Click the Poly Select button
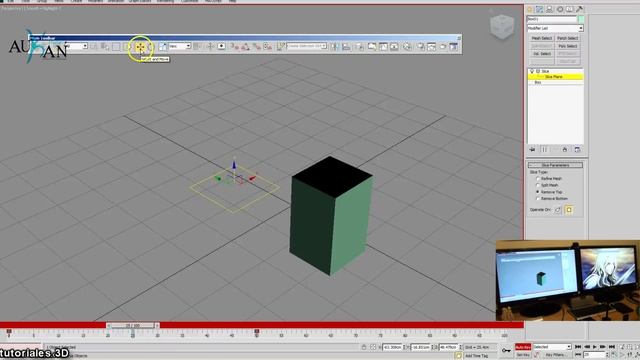This screenshot has height=360, width=640. 567,46
